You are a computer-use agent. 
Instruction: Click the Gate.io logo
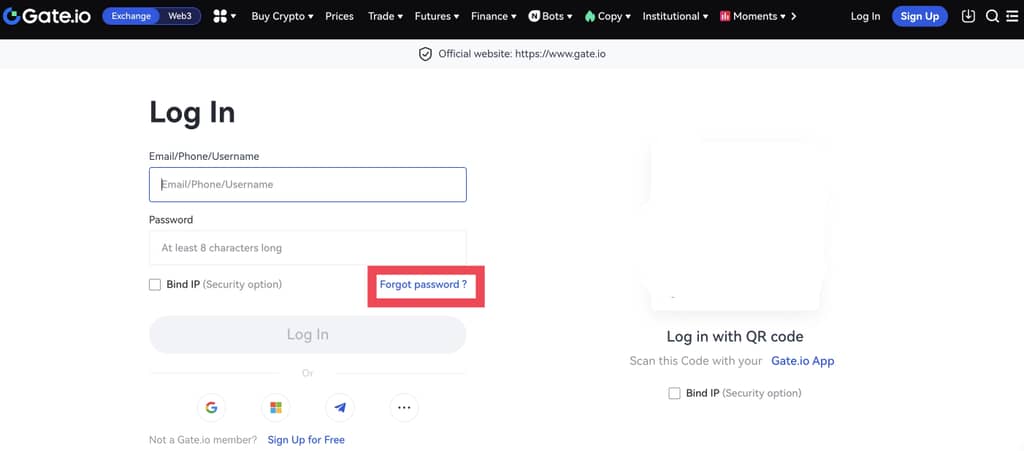[x=48, y=16]
